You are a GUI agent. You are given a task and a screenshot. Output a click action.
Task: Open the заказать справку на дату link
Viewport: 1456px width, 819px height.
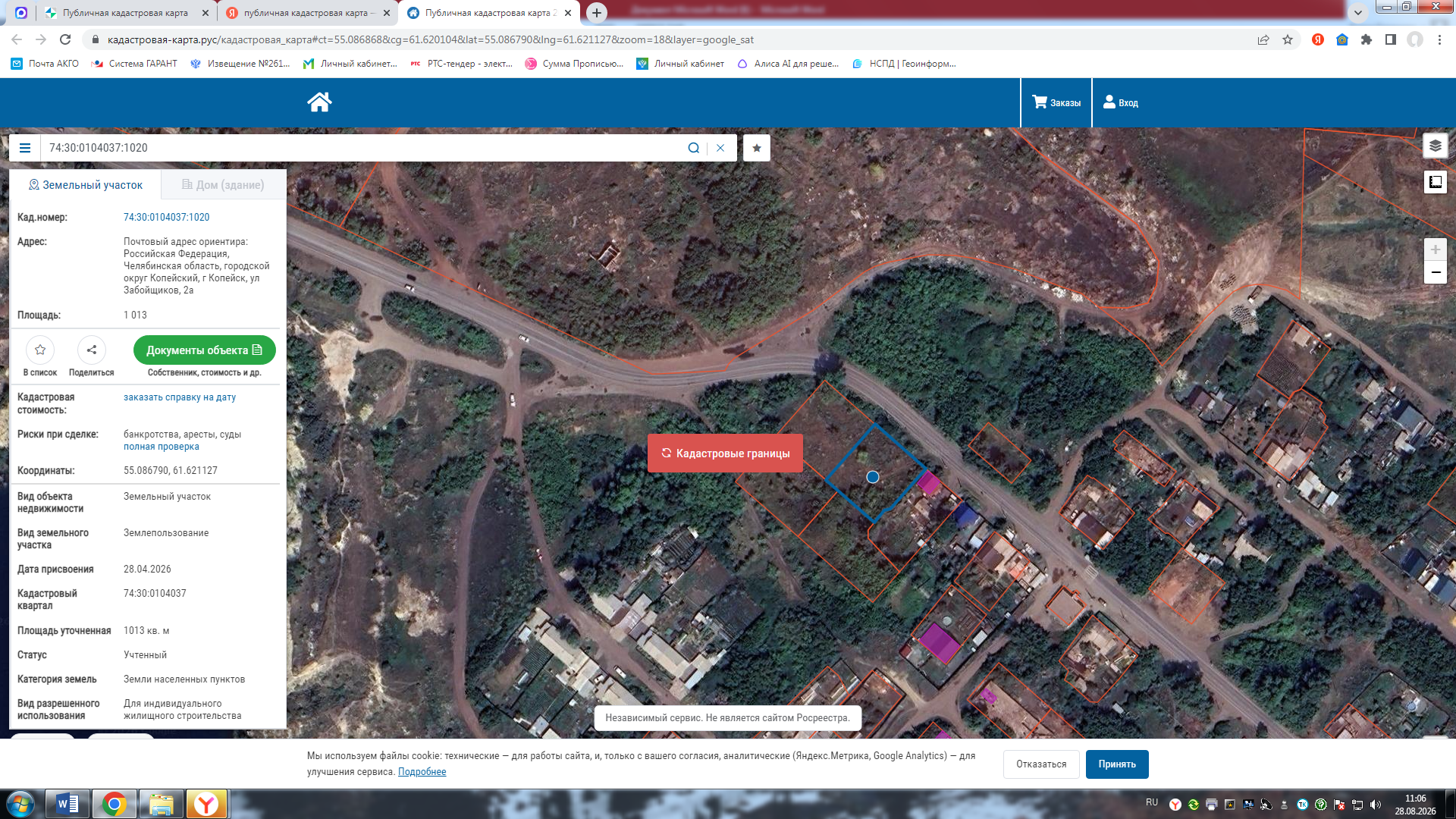point(180,397)
